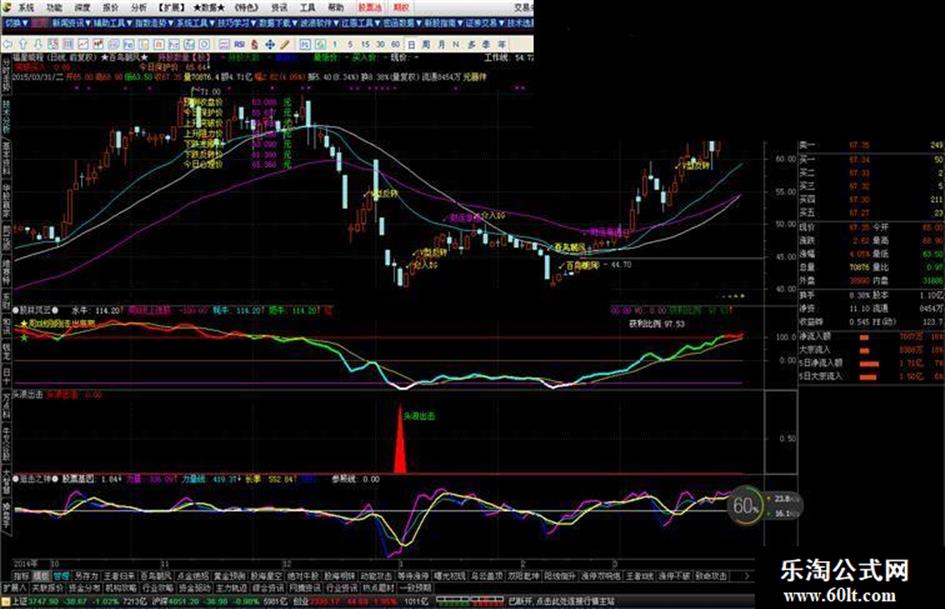
Task: Switch to monthly 月 period
Action: [441, 44]
